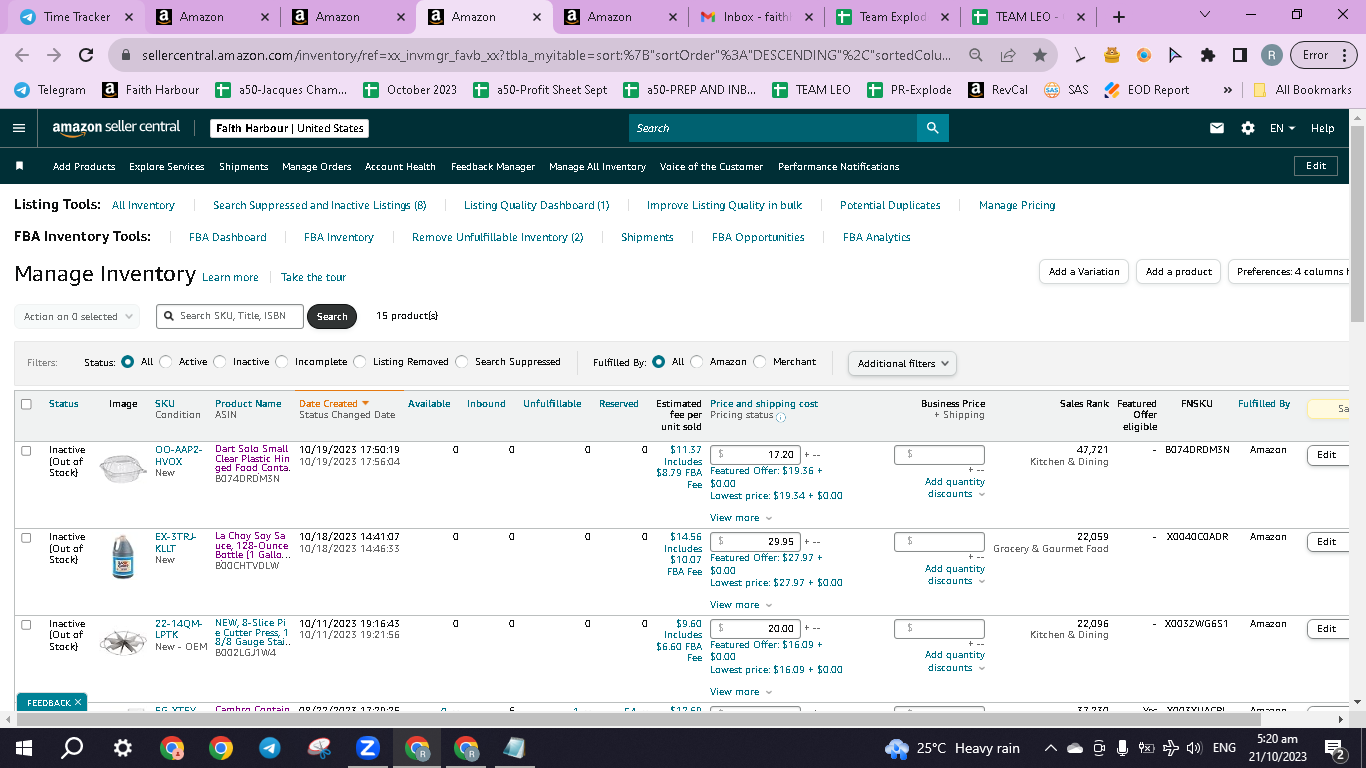Click the Amazon Seller Central logo
This screenshot has height=768, width=1366.
[116, 128]
